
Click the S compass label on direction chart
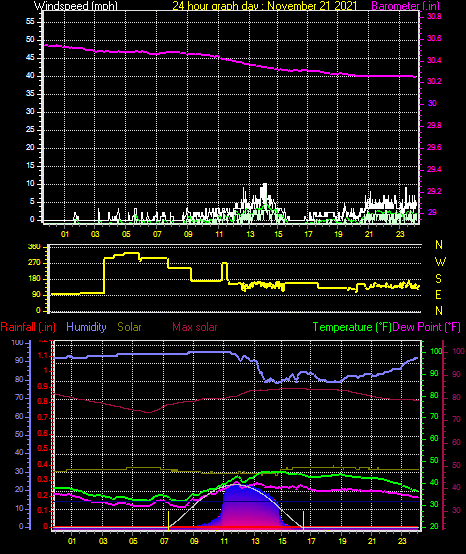point(438,279)
